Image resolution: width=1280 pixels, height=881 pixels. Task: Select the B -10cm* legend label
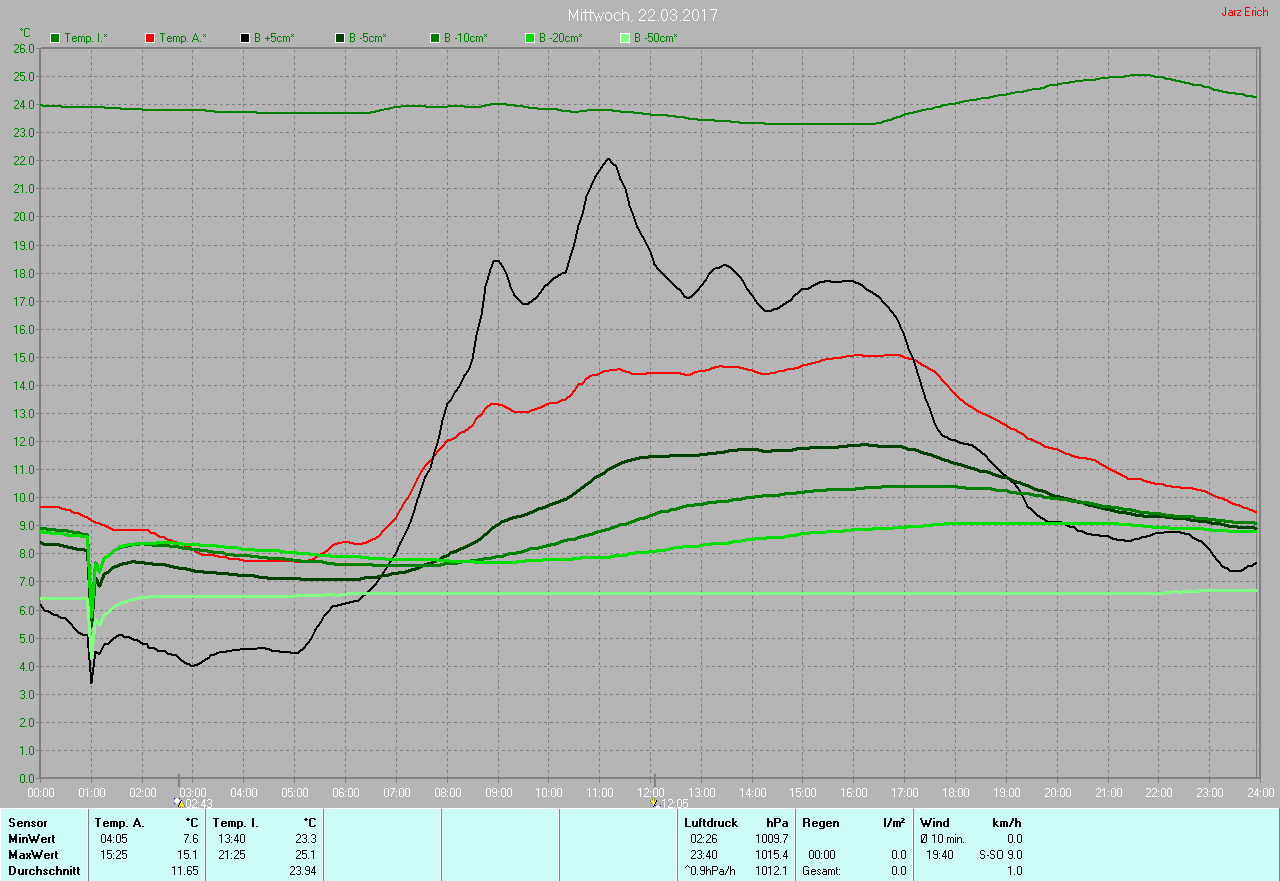(x=466, y=38)
